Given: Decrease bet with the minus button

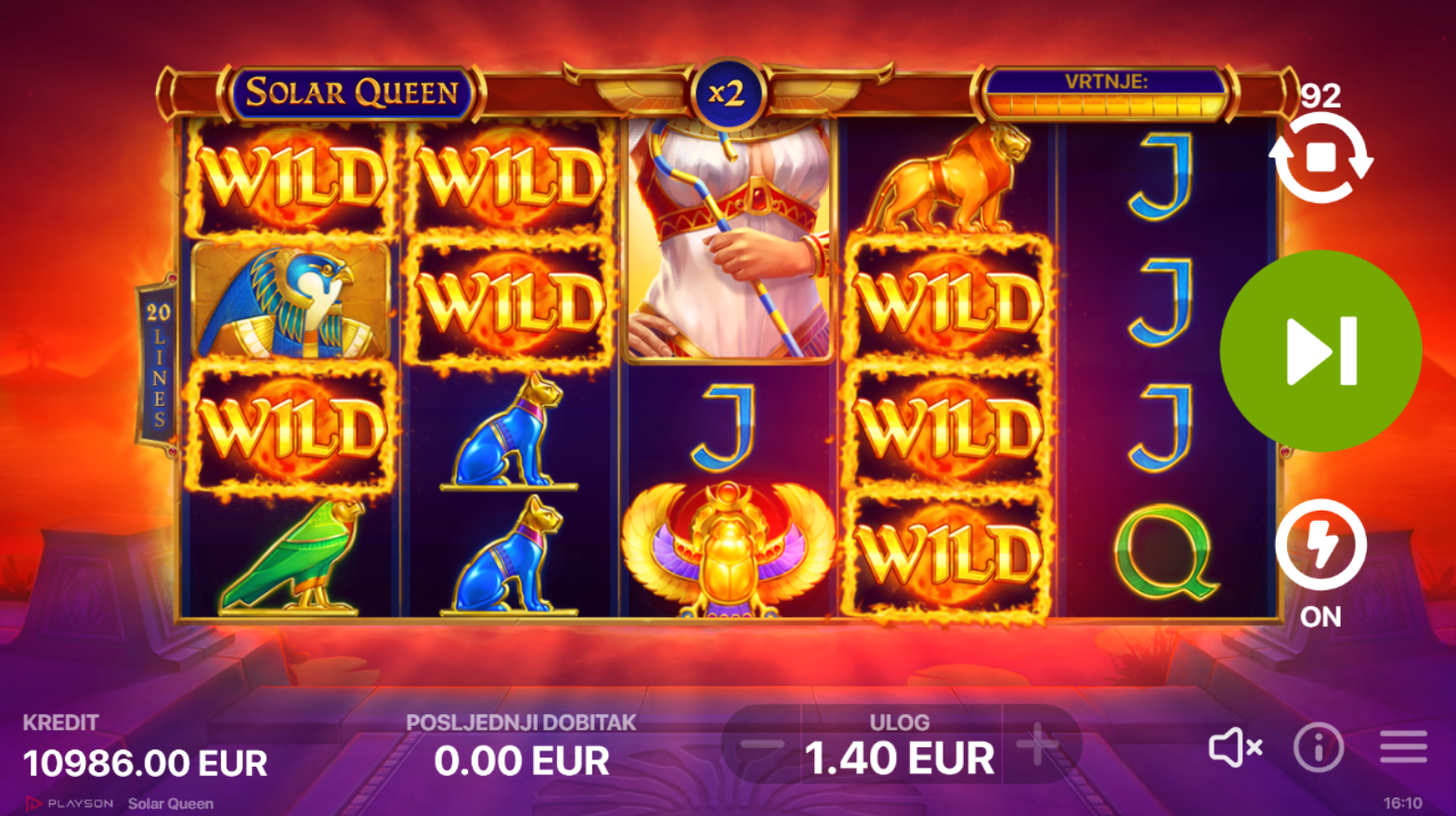Looking at the screenshot, I should [x=762, y=745].
